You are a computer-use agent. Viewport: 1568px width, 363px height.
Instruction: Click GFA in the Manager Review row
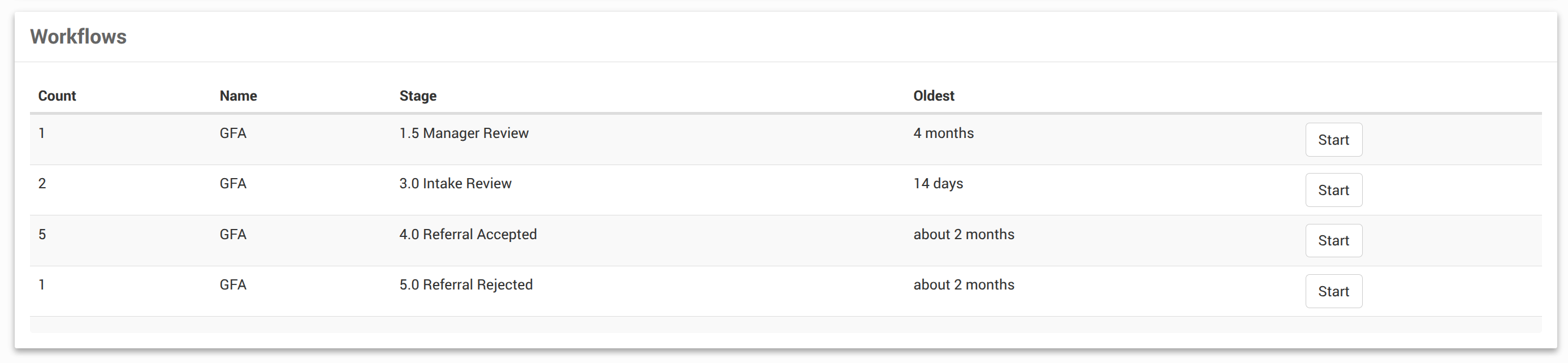coord(232,133)
